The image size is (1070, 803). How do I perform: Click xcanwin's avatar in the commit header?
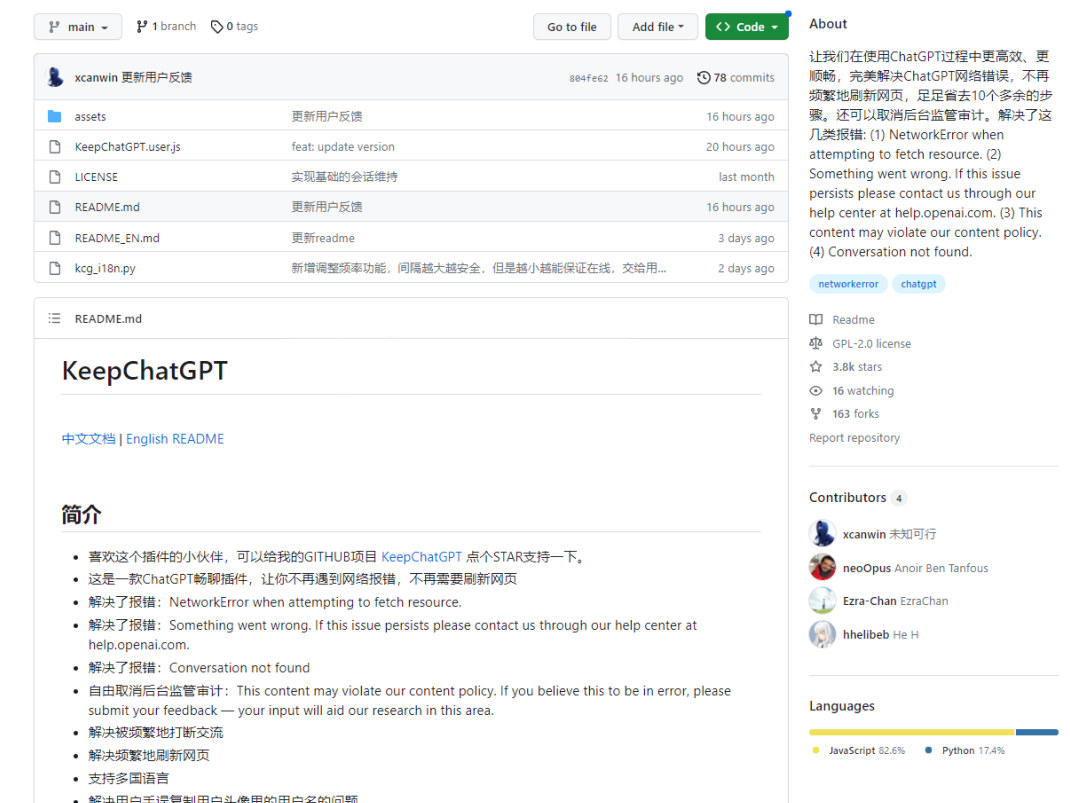pos(55,77)
